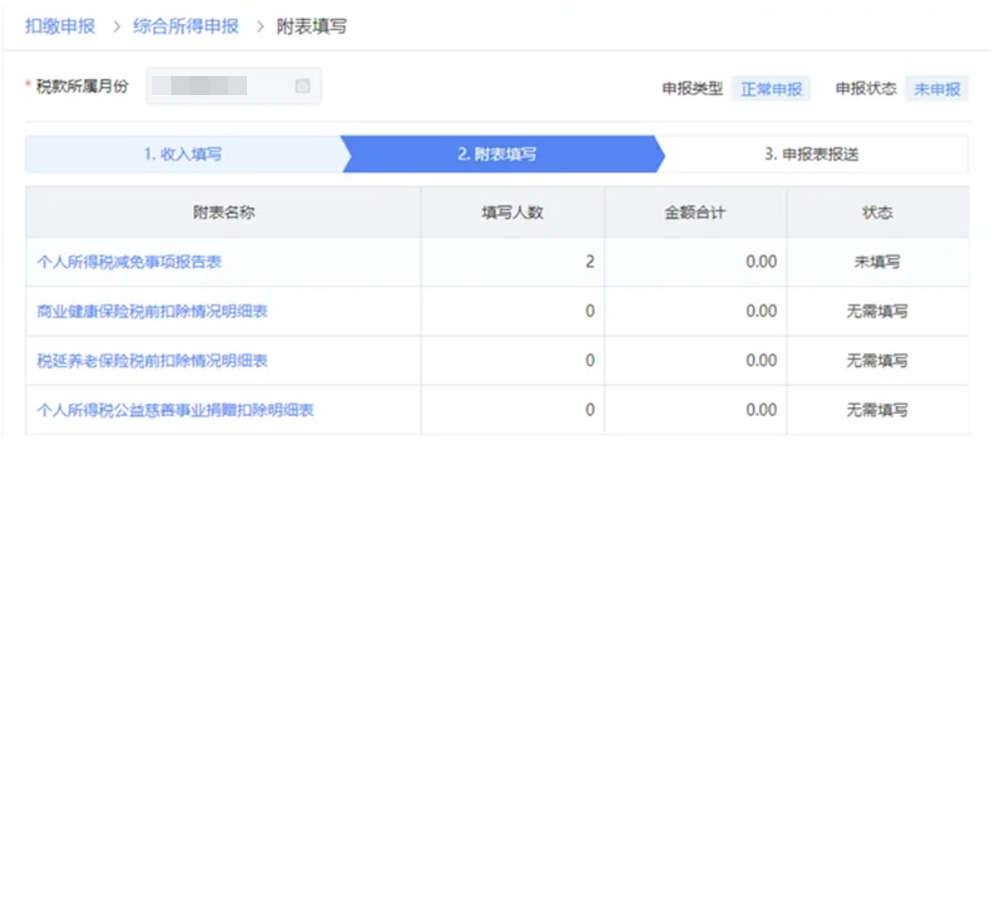Click the 金额合计 column header
Image resolution: width=997 pixels, height=924 pixels.
point(695,212)
